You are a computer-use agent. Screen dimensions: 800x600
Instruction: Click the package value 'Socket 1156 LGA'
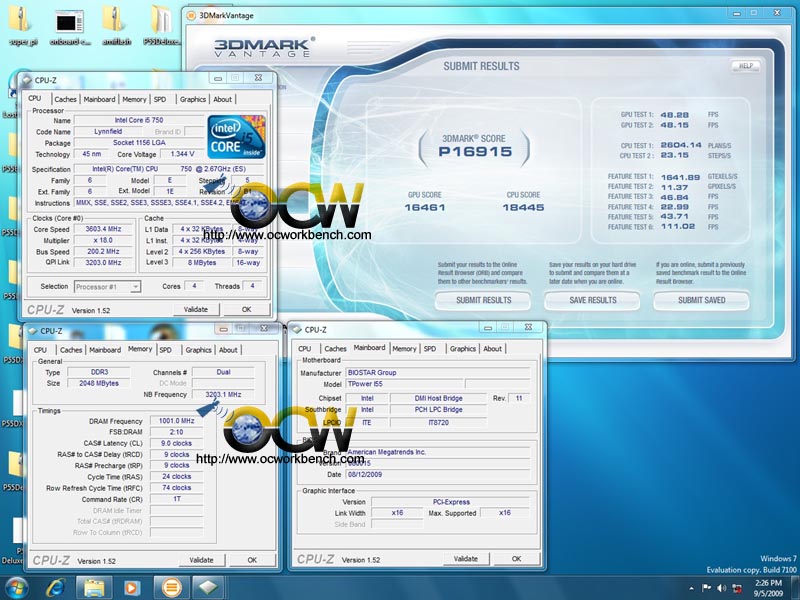click(139, 143)
